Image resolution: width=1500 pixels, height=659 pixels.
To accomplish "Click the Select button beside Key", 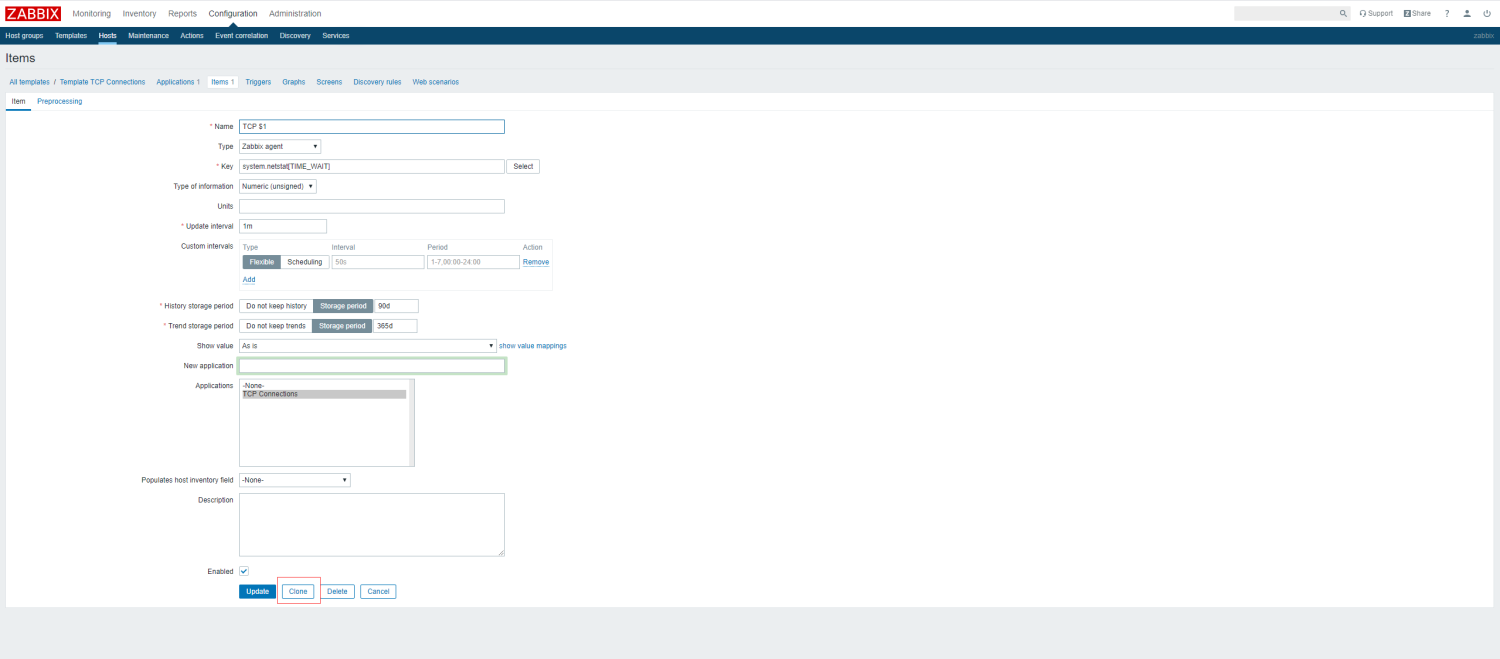I will pyautogui.click(x=523, y=166).
